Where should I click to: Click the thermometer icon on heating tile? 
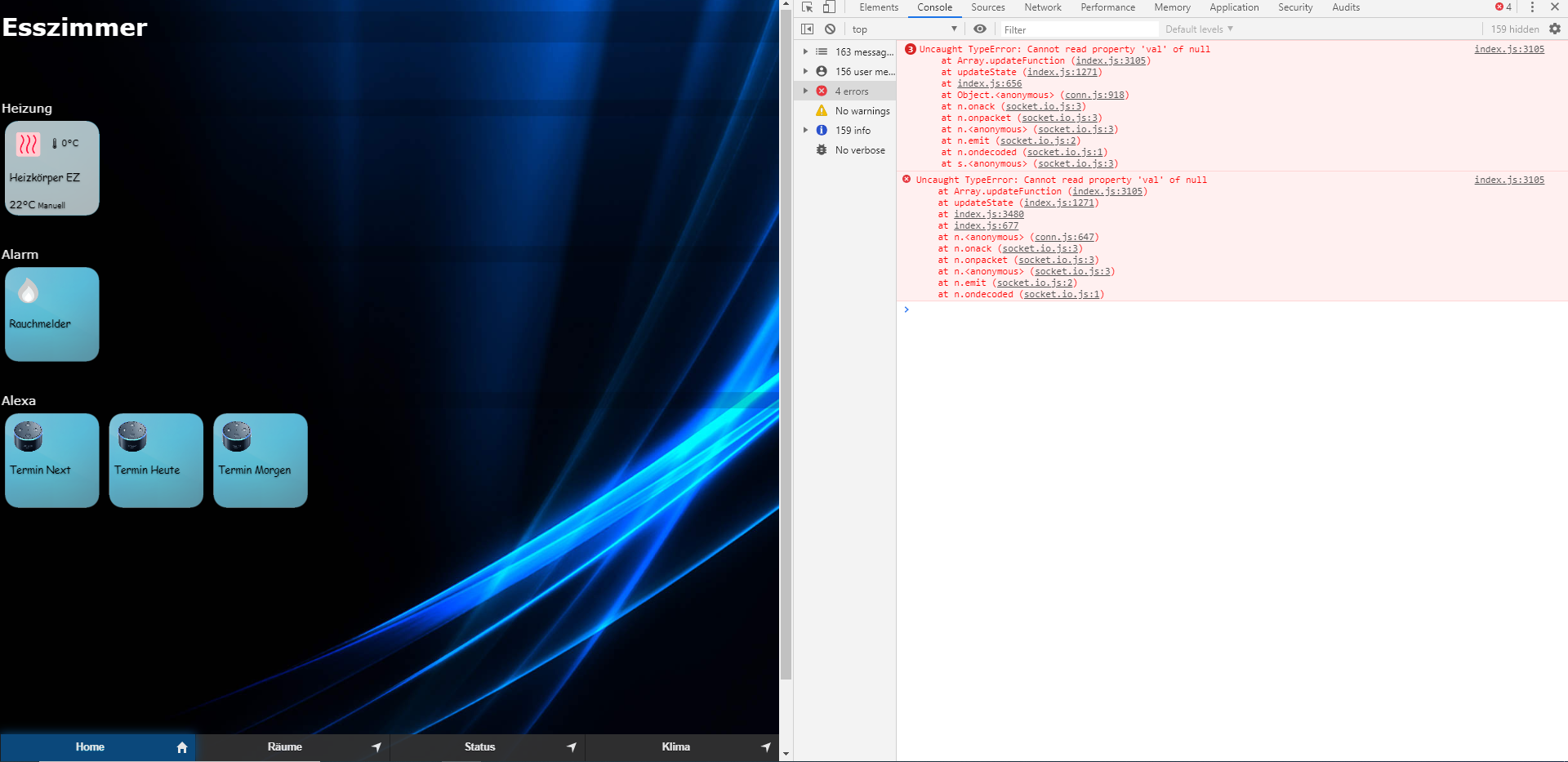(55, 144)
